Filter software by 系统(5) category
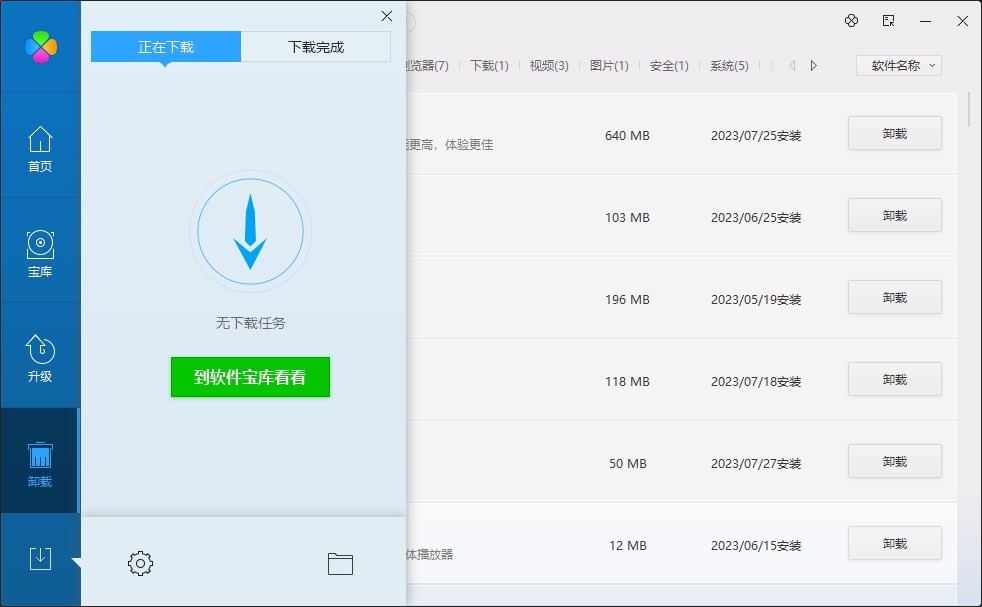The image size is (982, 607). pos(729,65)
